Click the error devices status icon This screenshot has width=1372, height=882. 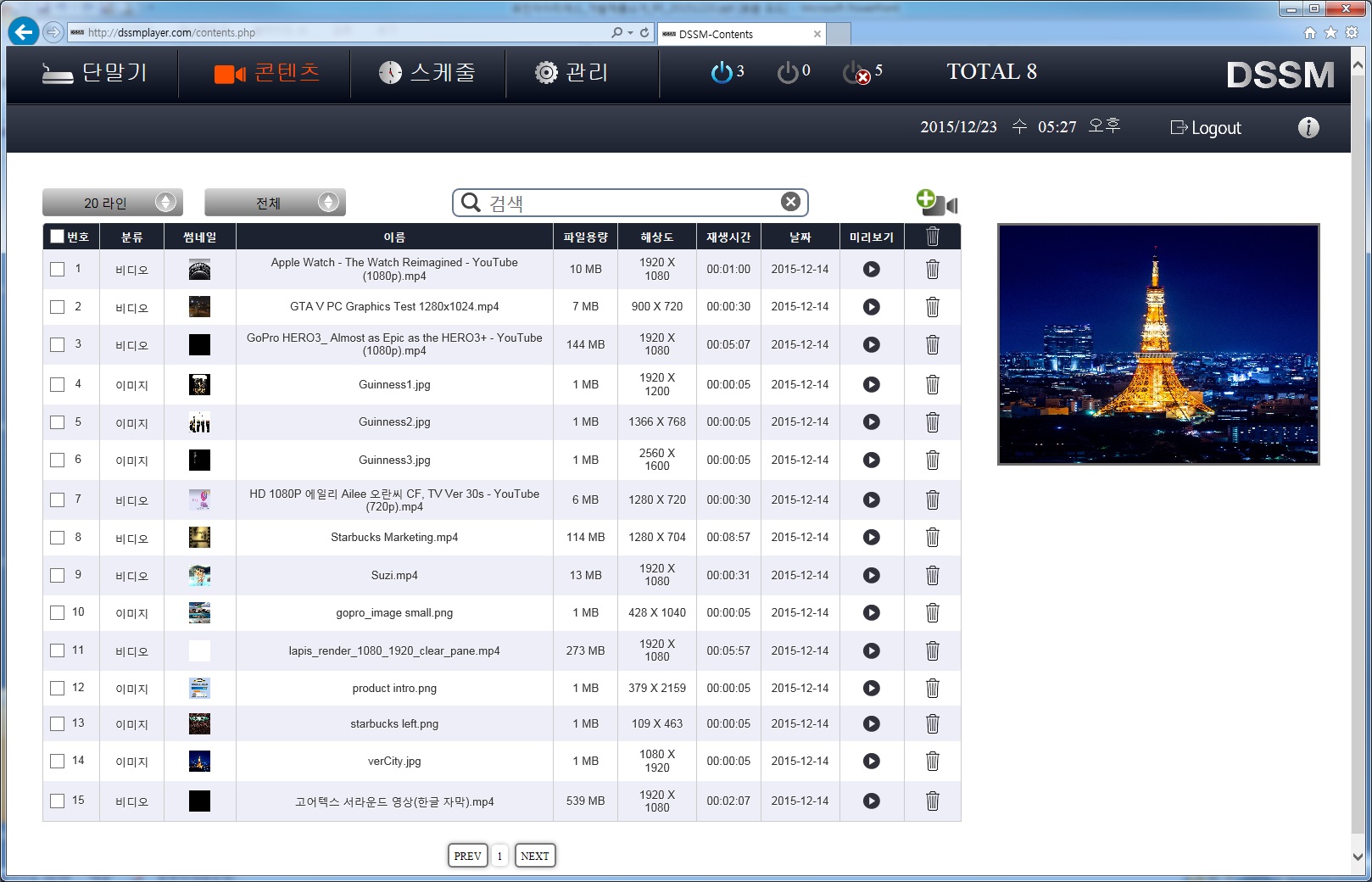[856, 73]
